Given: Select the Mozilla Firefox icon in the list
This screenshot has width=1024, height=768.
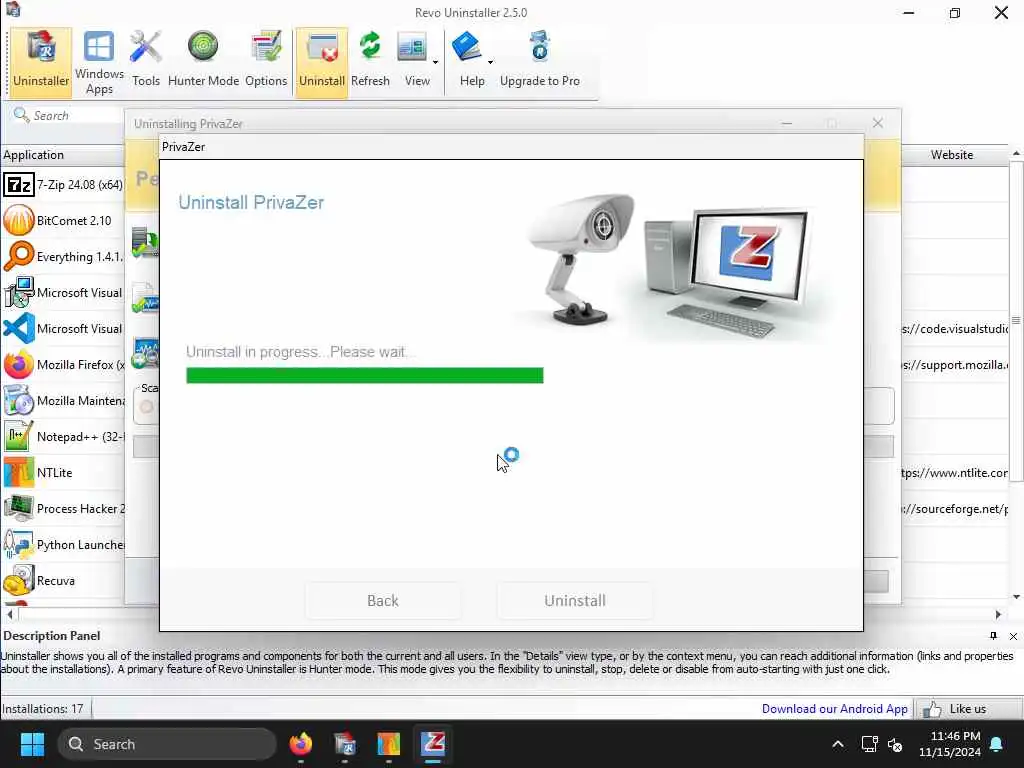Looking at the screenshot, I should click(x=18, y=364).
